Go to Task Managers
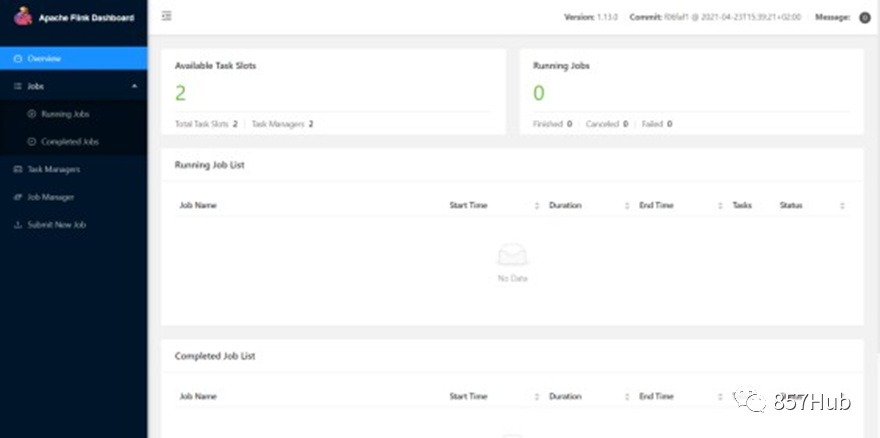The width and height of the screenshot is (880, 438). tap(74, 169)
